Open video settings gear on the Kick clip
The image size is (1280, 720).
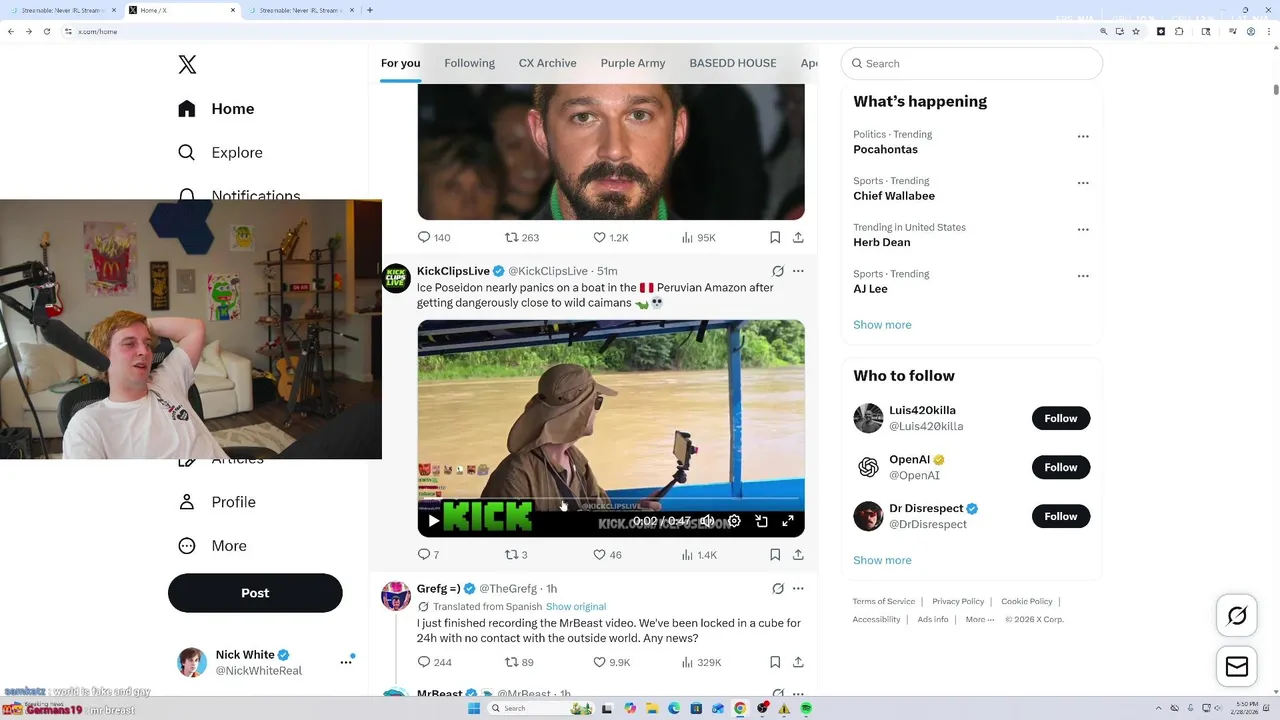tap(734, 521)
